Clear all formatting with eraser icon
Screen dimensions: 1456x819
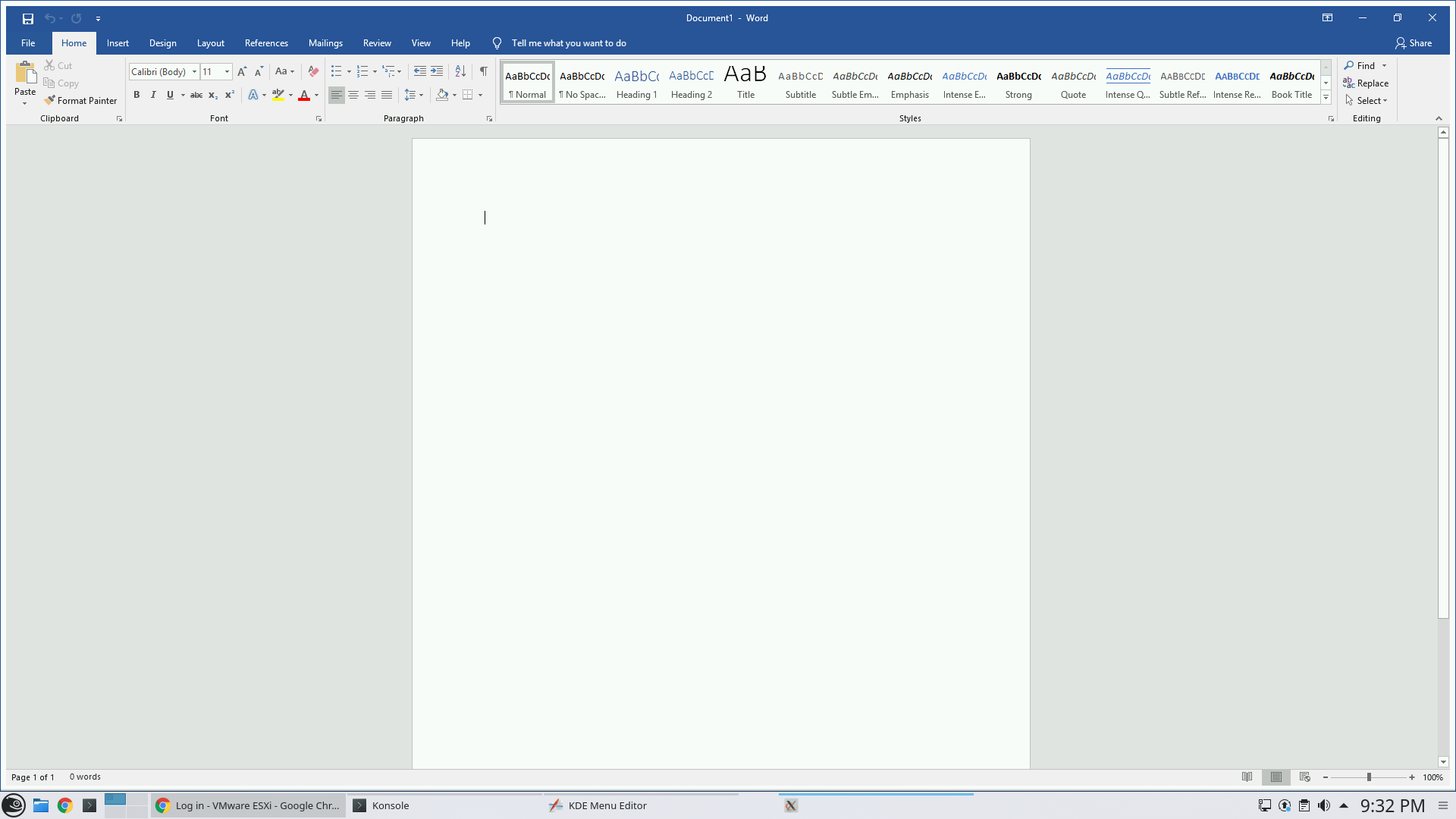point(313,72)
